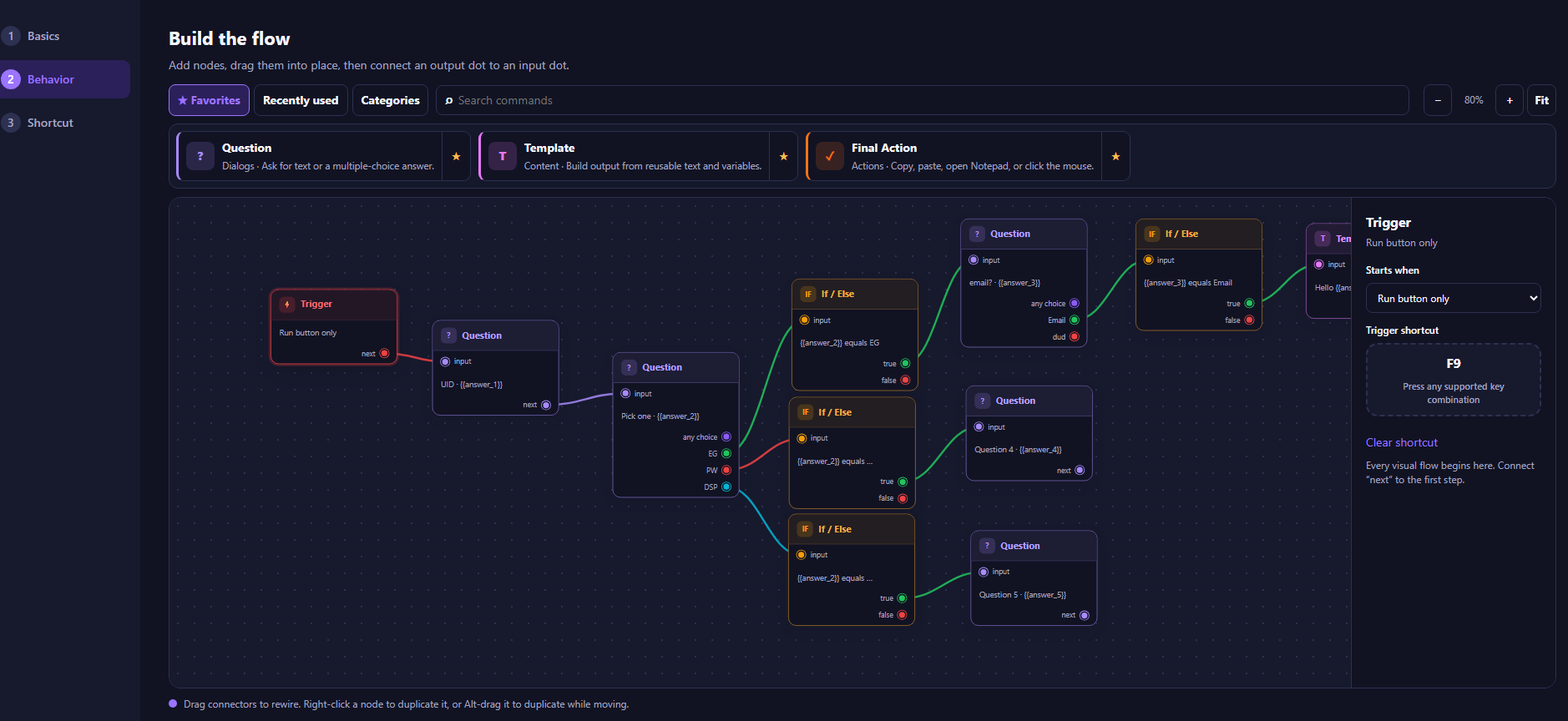
Task: Click the number 1 badge beside Basics
Action: [11, 36]
